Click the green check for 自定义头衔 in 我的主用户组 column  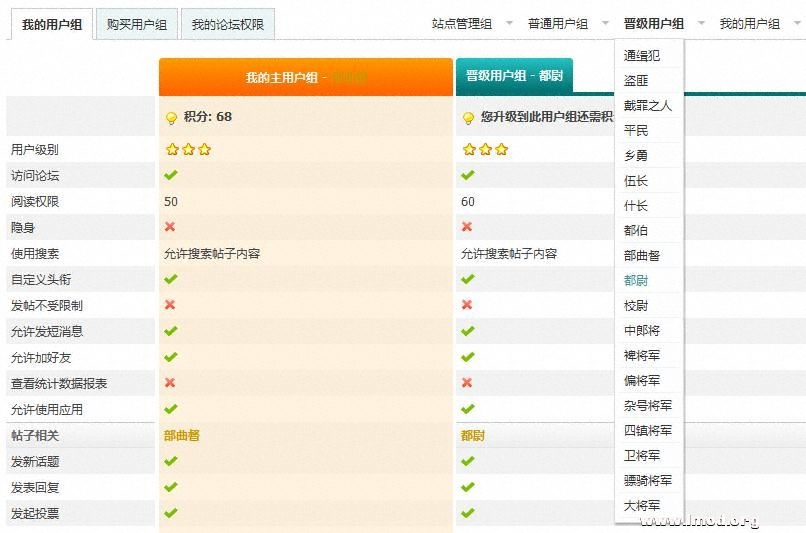point(170,279)
